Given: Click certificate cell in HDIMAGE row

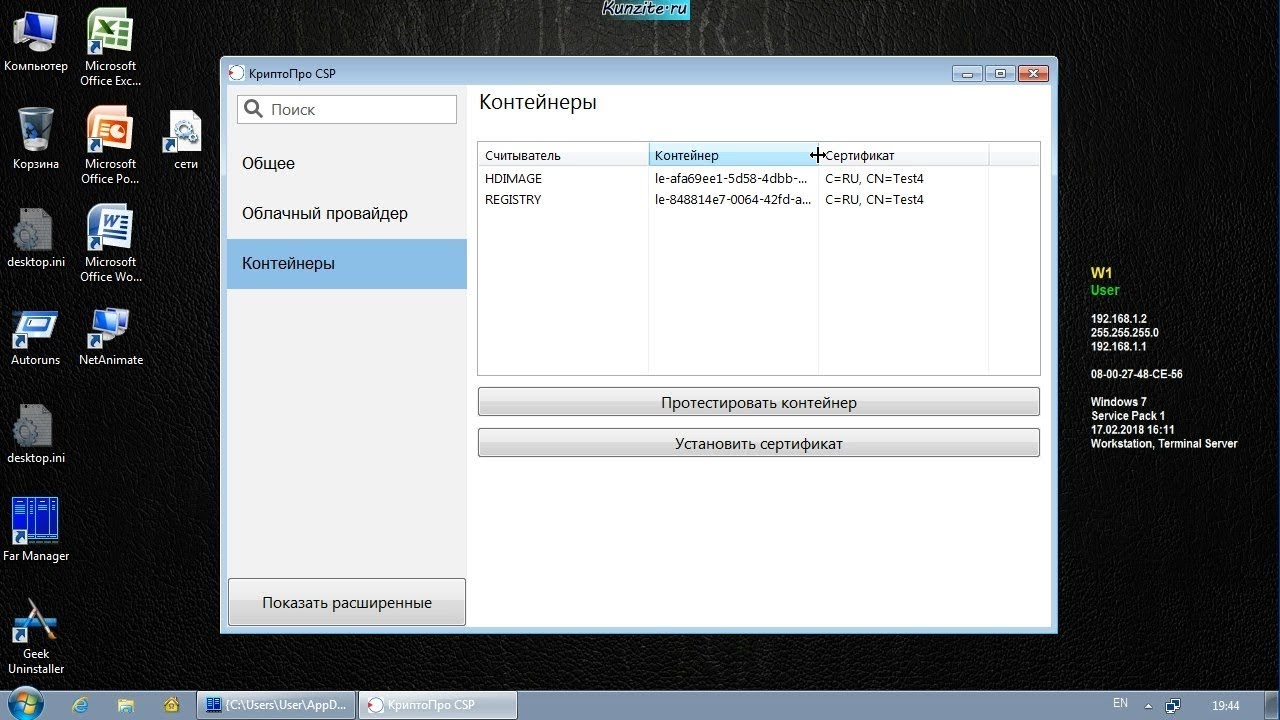Looking at the screenshot, I should coord(903,178).
